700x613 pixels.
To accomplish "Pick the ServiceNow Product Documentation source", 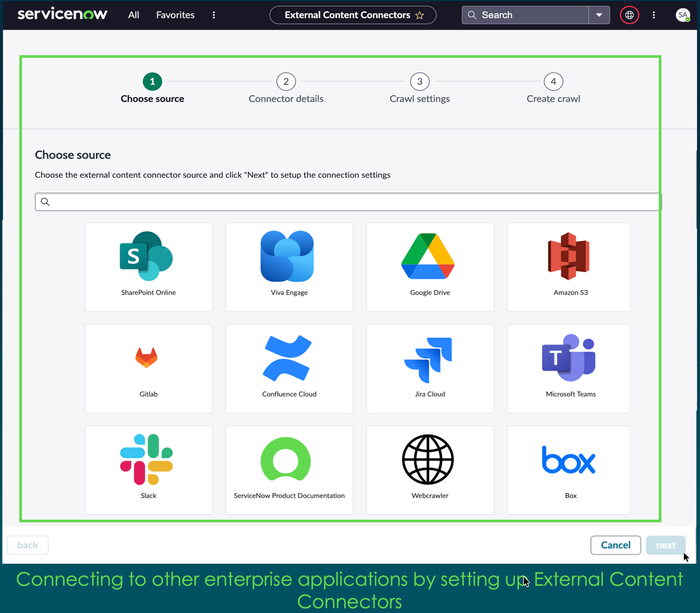I will click(x=289, y=470).
